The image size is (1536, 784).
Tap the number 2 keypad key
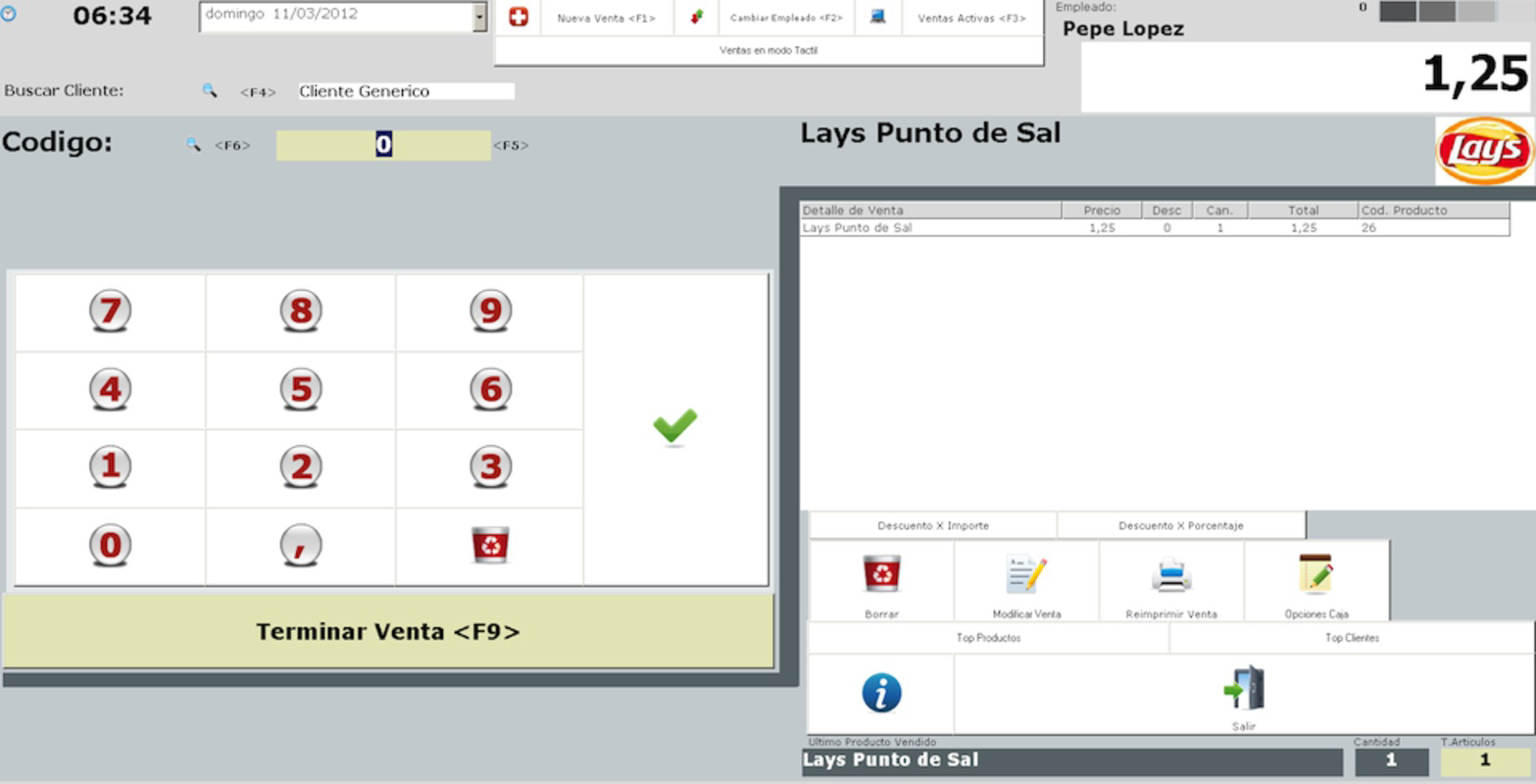(300, 467)
